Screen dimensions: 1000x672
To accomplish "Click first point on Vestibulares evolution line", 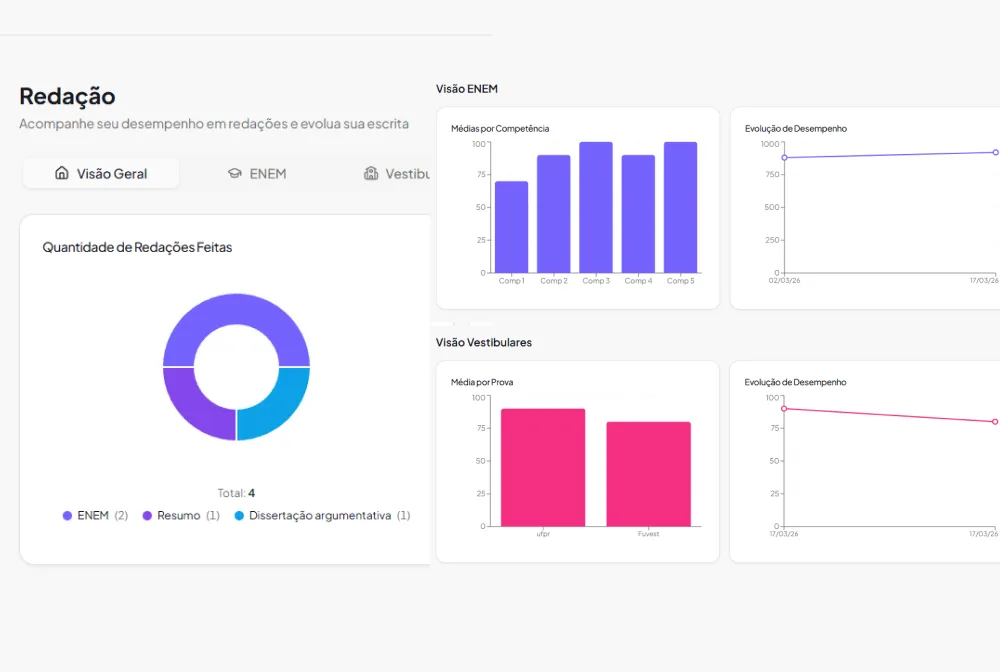I will tap(784, 409).
